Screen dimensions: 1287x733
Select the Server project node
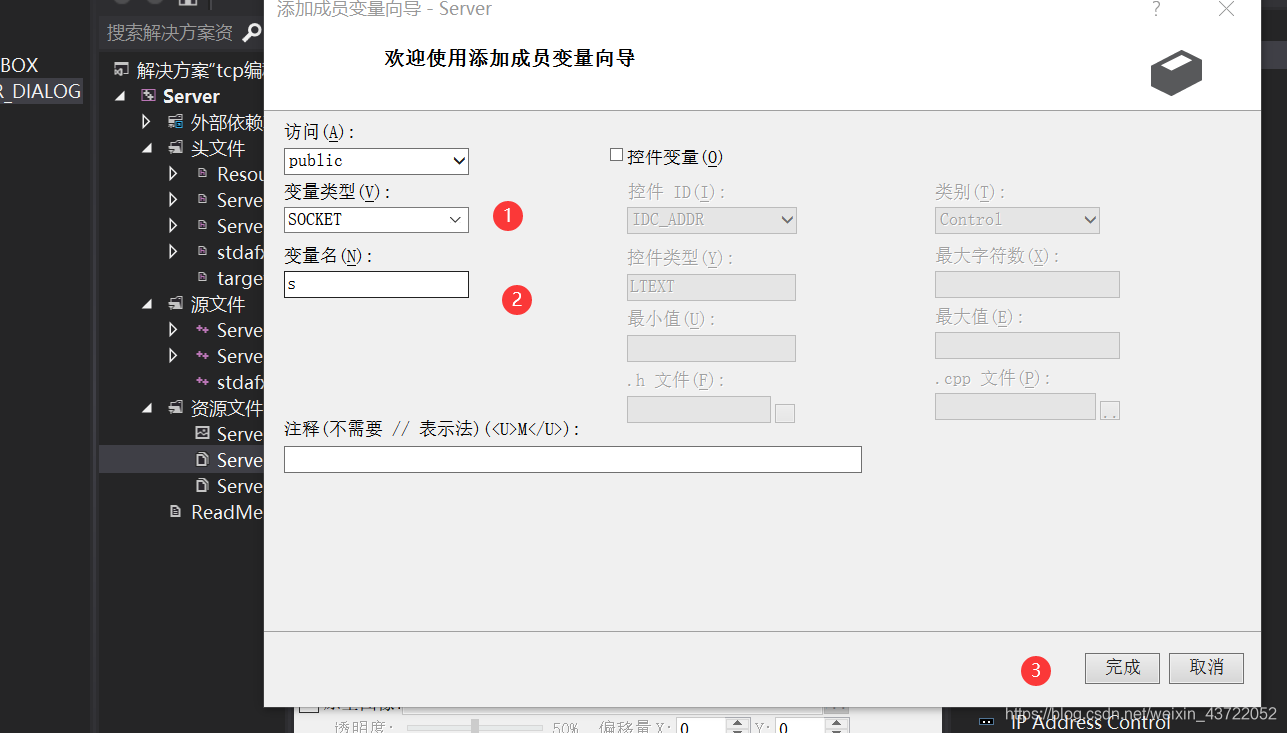click(x=191, y=96)
